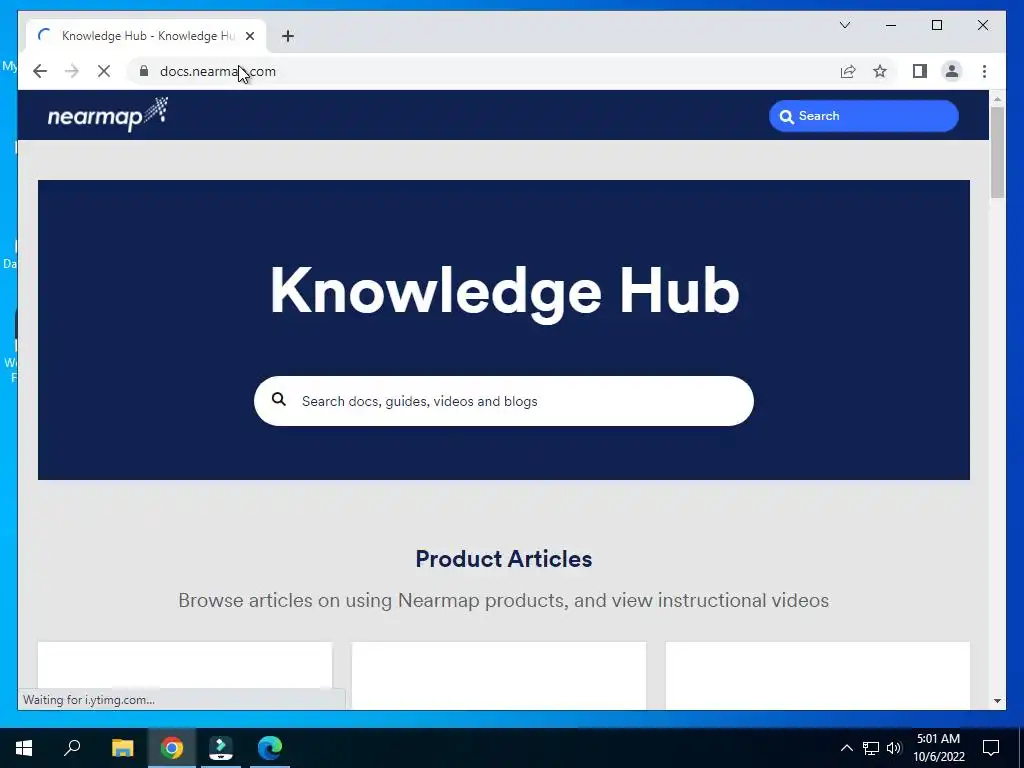Viewport: 1024px width, 768px height.
Task: Open a new tab with the plus button
Action: 288,36
